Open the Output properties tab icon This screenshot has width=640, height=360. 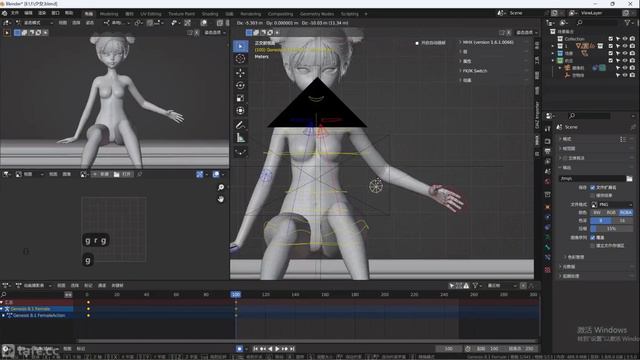coord(548,151)
